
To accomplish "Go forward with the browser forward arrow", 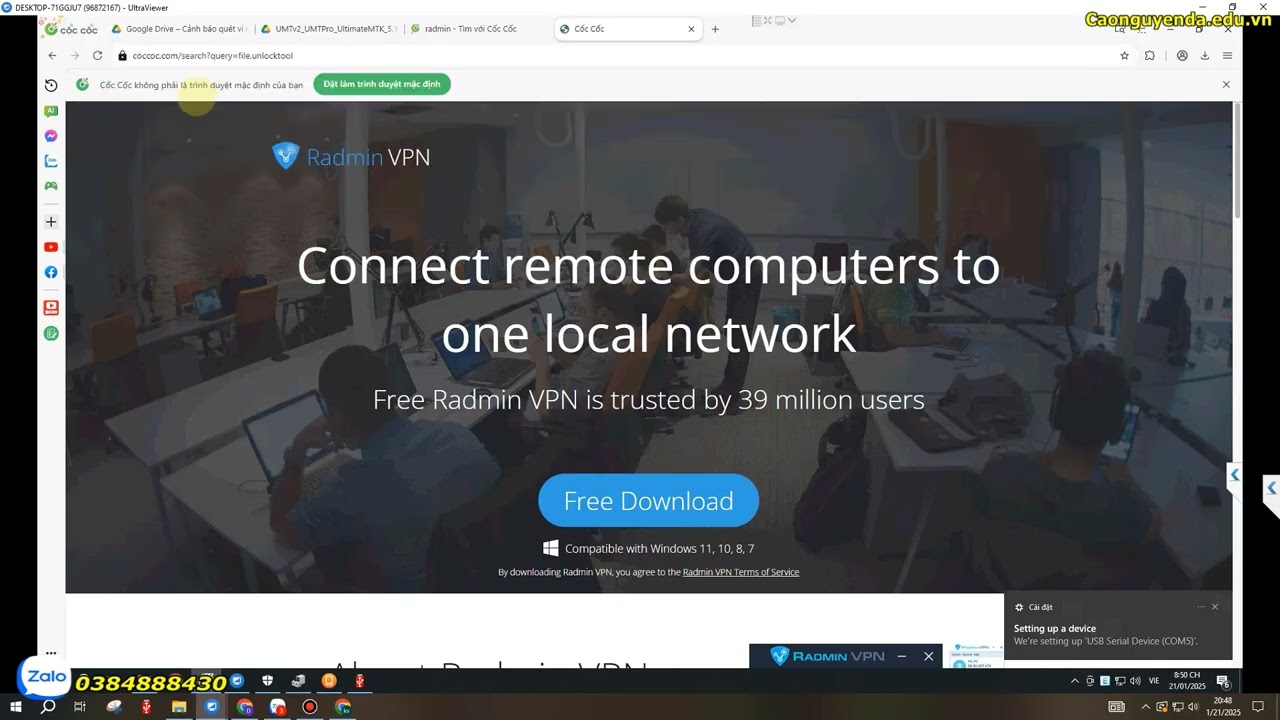I will [x=74, y=56].
